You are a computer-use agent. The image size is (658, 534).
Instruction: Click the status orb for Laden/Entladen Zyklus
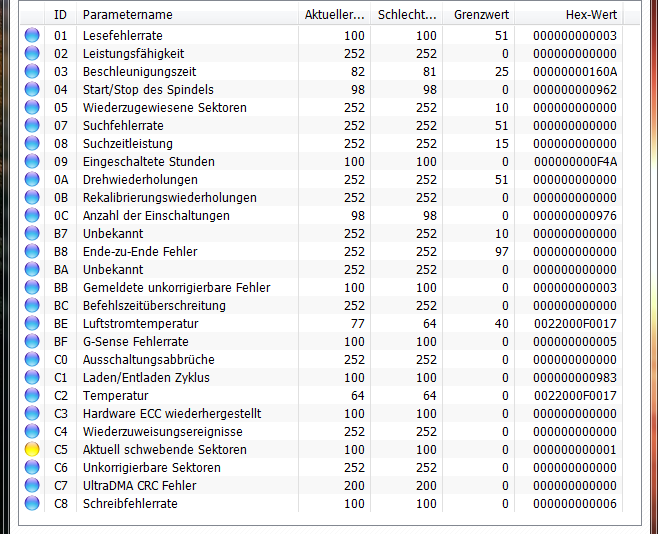point(32,378)
